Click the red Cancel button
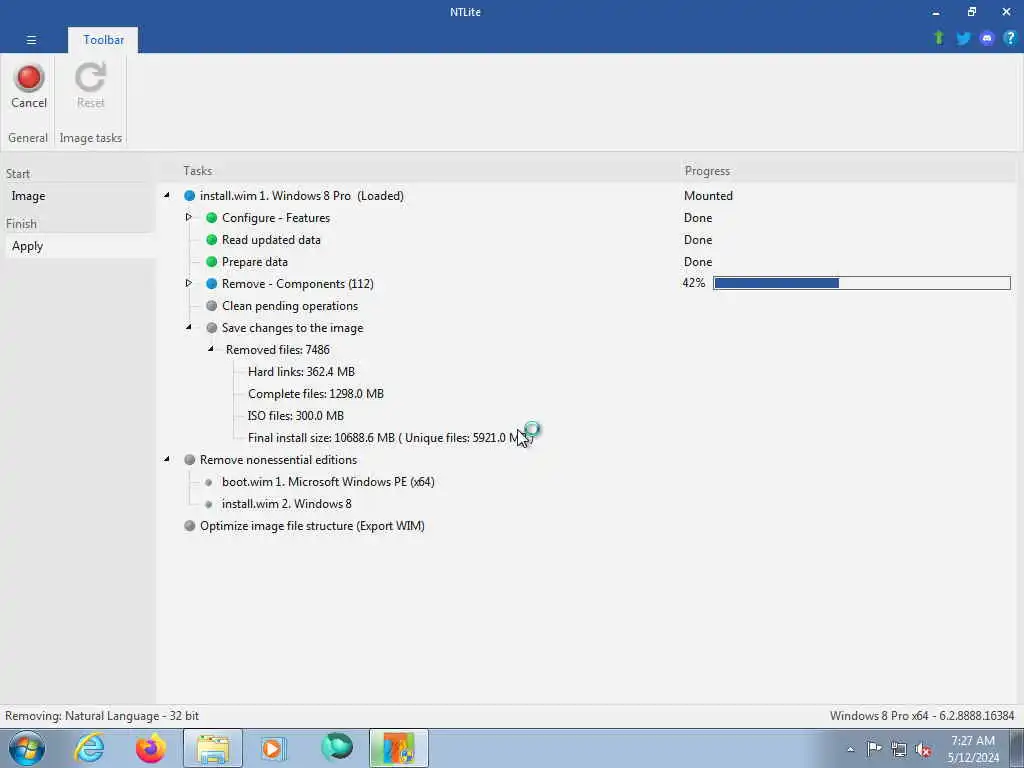The height and width of the screenshot is (768, 1024). click(29, 86)
